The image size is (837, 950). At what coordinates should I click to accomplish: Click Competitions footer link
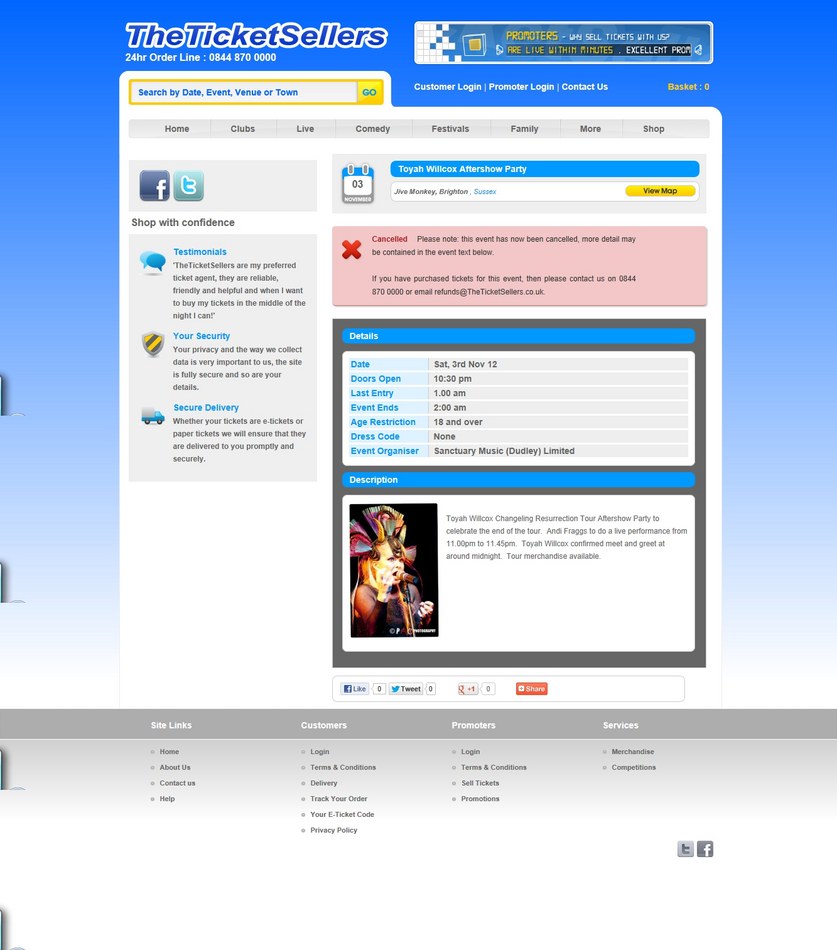point(633,767)
